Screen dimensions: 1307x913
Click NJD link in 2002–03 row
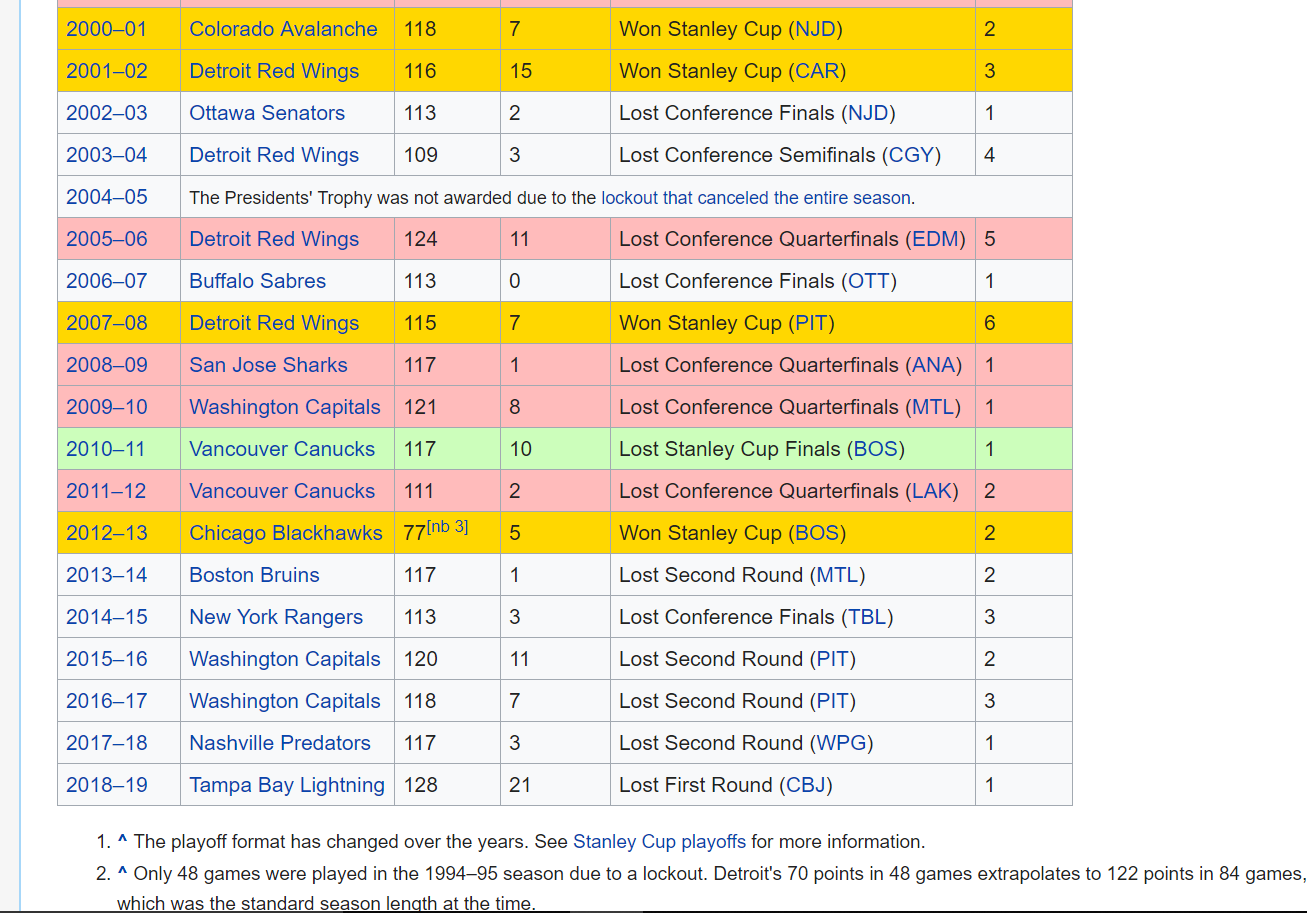point(867,113)
